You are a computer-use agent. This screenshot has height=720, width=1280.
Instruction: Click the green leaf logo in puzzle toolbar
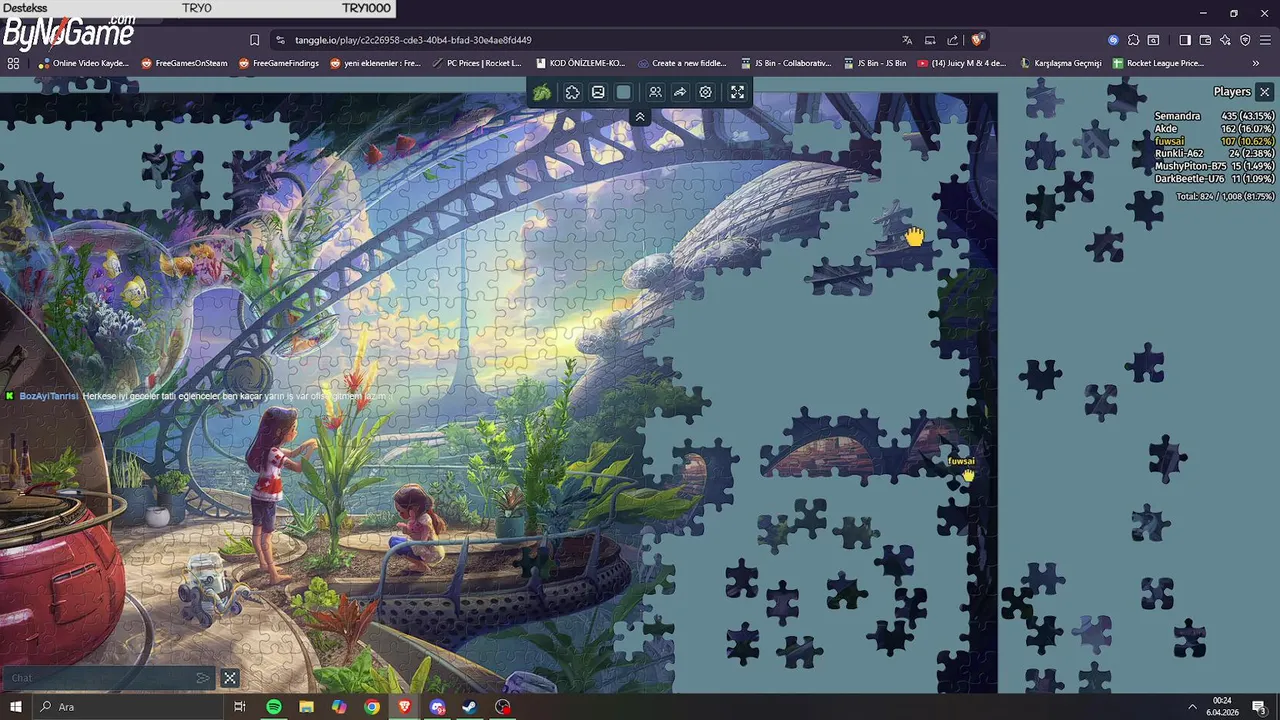542,92
